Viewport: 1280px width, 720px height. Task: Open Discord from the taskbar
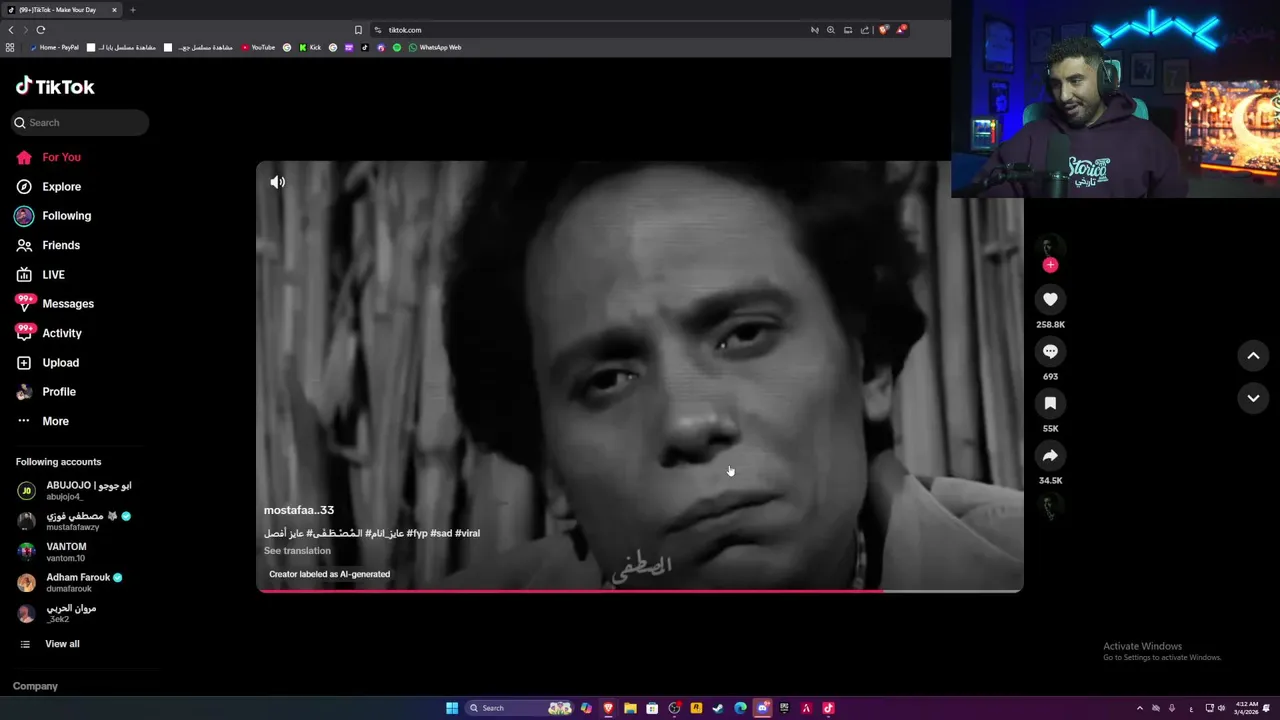point(762,708)
